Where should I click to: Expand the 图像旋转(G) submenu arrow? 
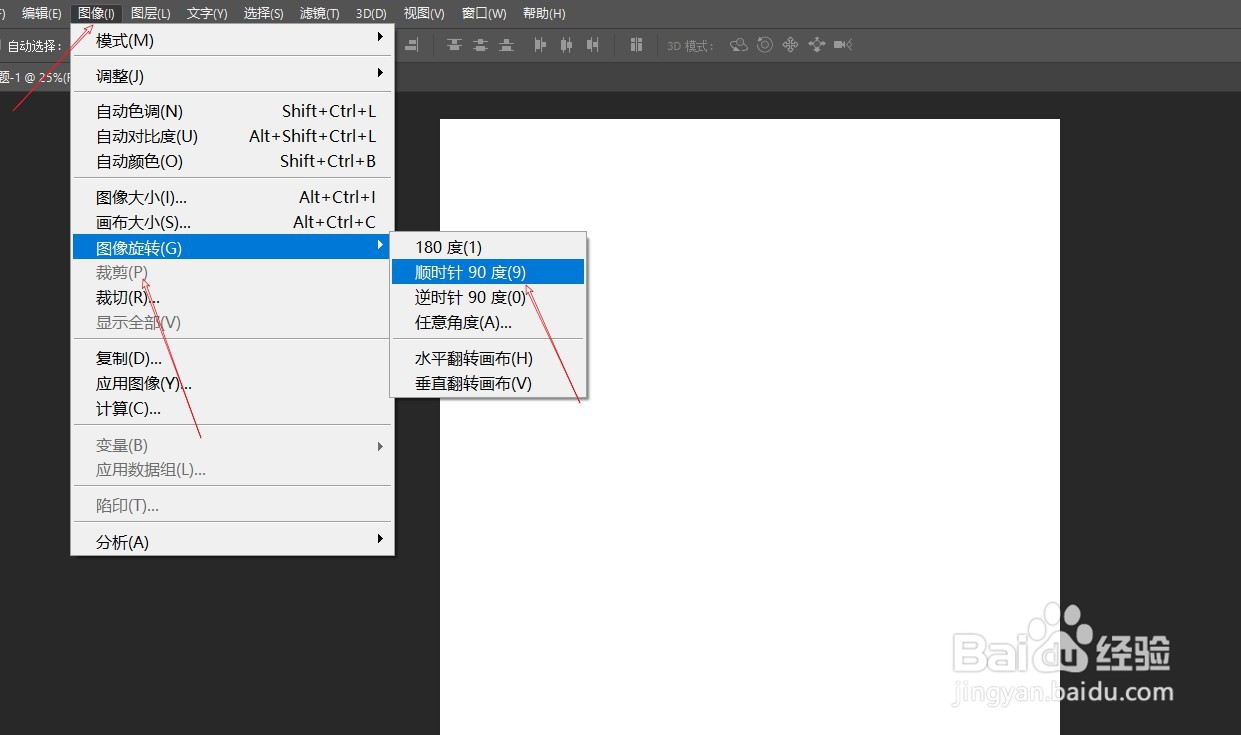[380, 245]
